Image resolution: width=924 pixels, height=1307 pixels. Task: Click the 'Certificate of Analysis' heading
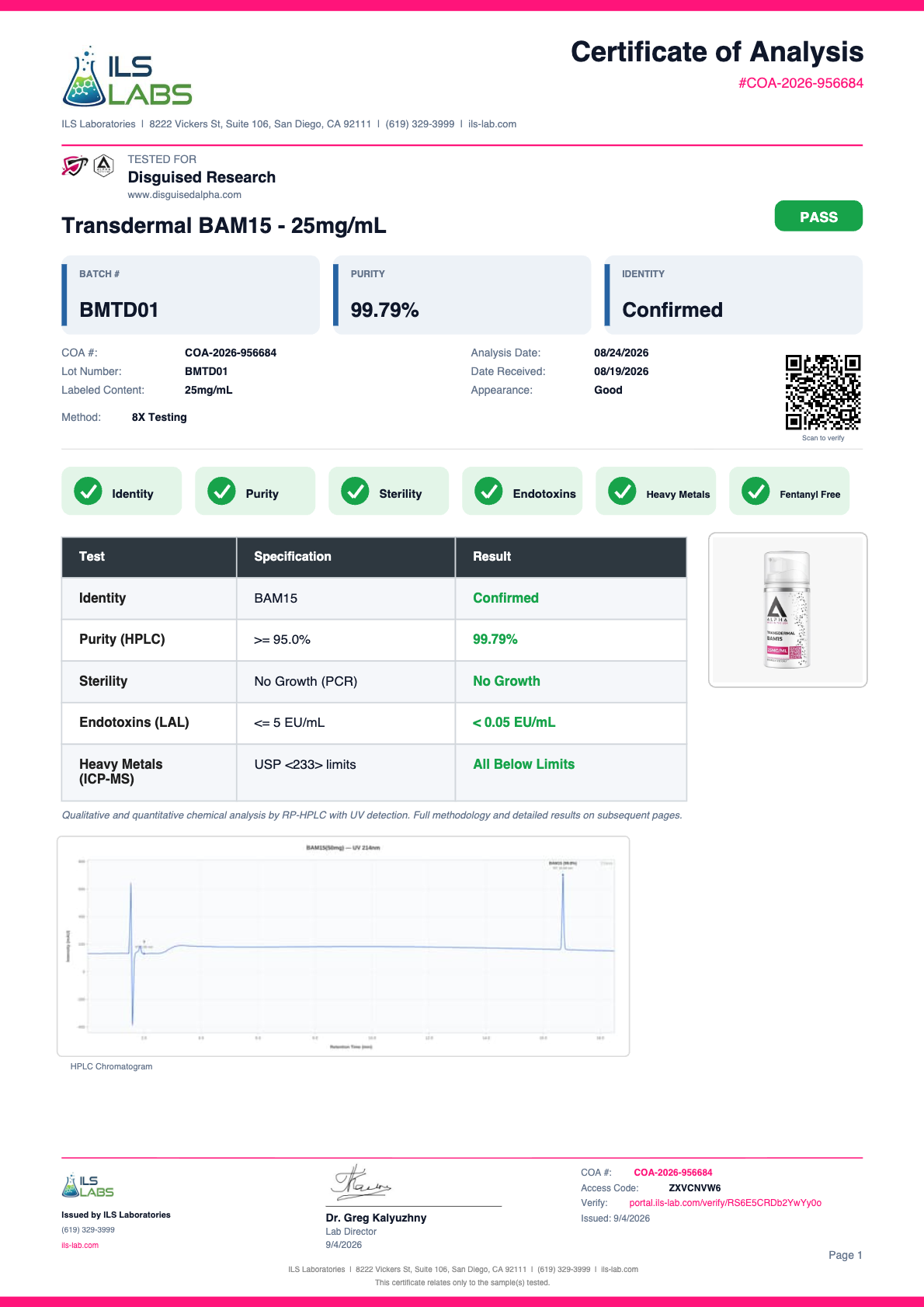(717, 52)
